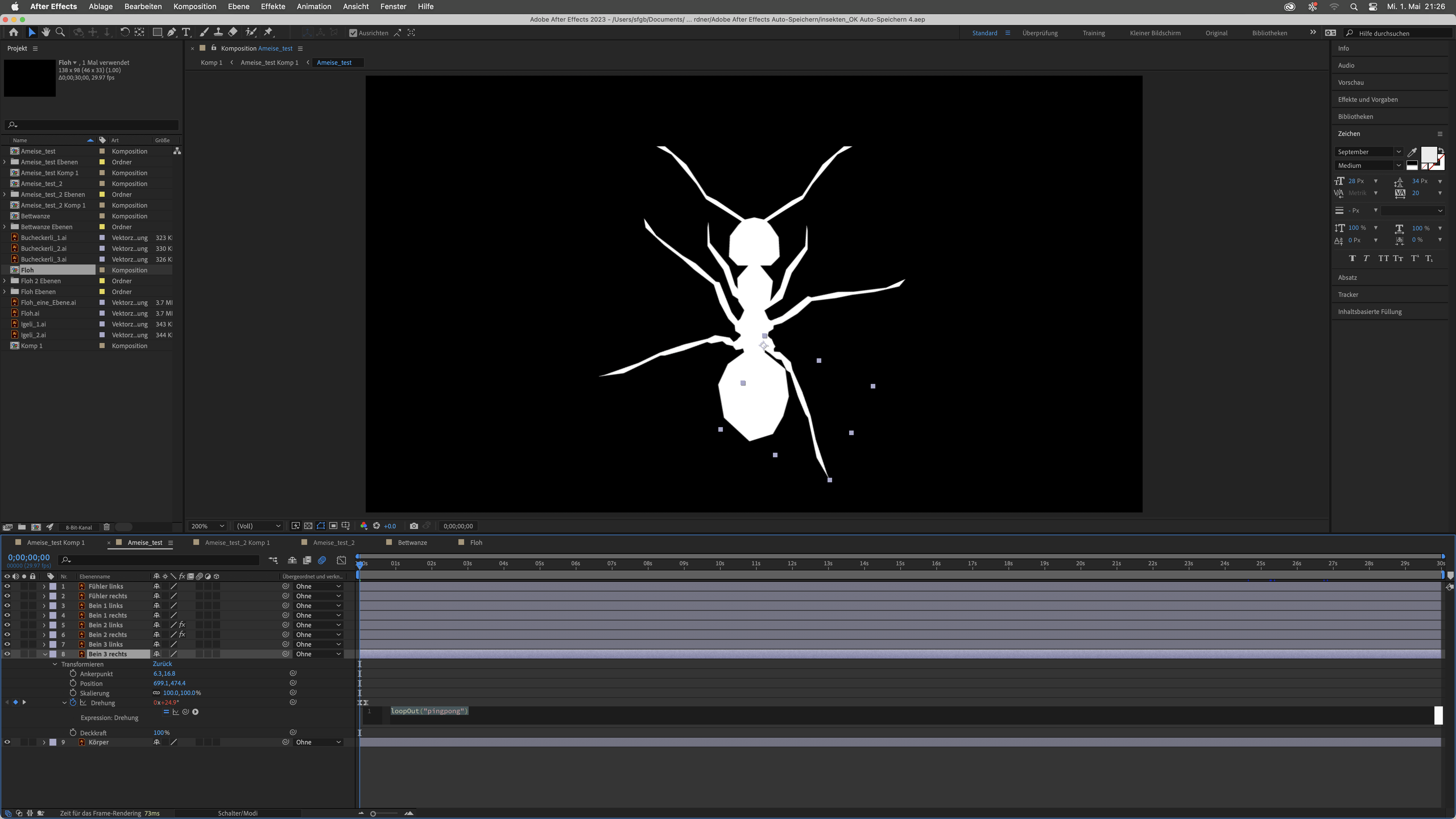This screenshot has width=1456, height=819.
Task: Open Graph Editor in timeline
Action: 341,560
